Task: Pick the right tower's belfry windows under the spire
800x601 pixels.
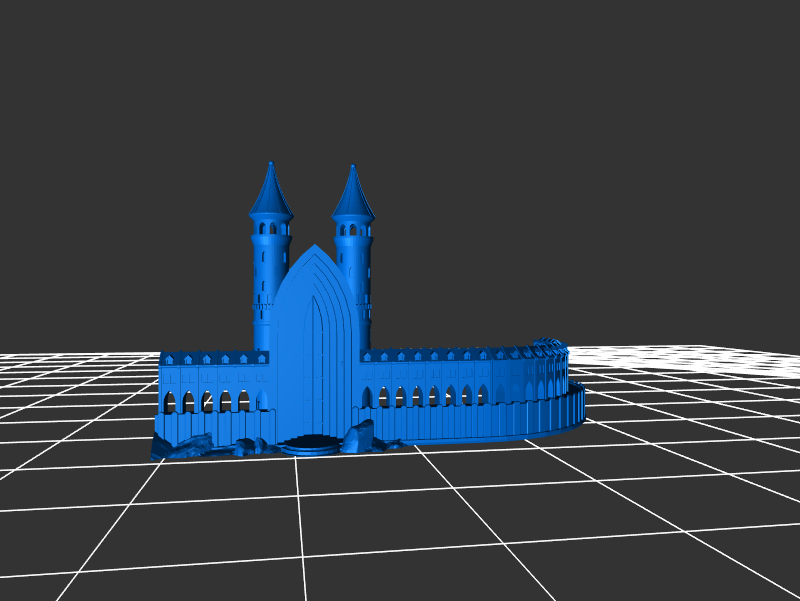Action: click(x=351, y=230)
